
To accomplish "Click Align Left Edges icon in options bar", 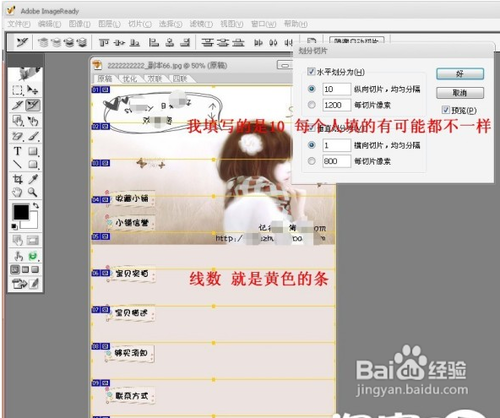I will click(x=153, y=43).
